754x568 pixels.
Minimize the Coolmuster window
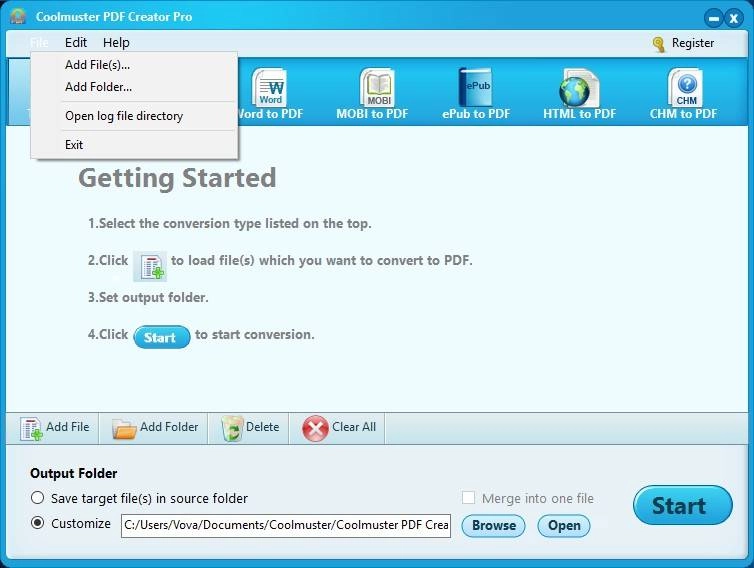[714, 19]
